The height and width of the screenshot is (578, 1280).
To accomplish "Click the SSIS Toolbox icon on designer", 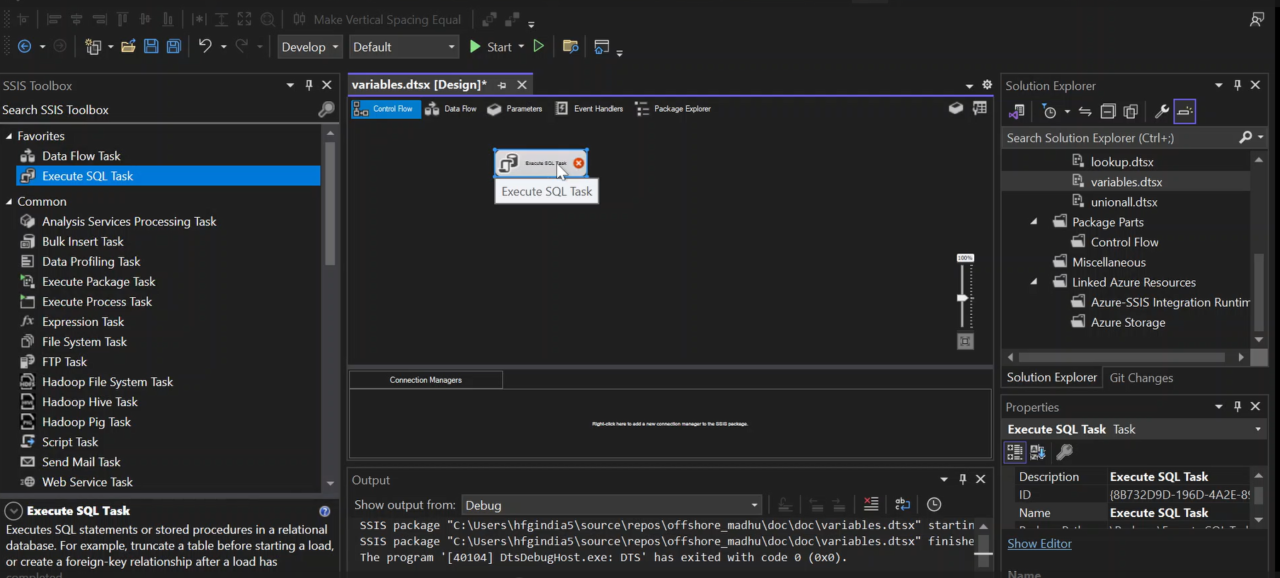I will pyautogui.click(x=956, y=109).
